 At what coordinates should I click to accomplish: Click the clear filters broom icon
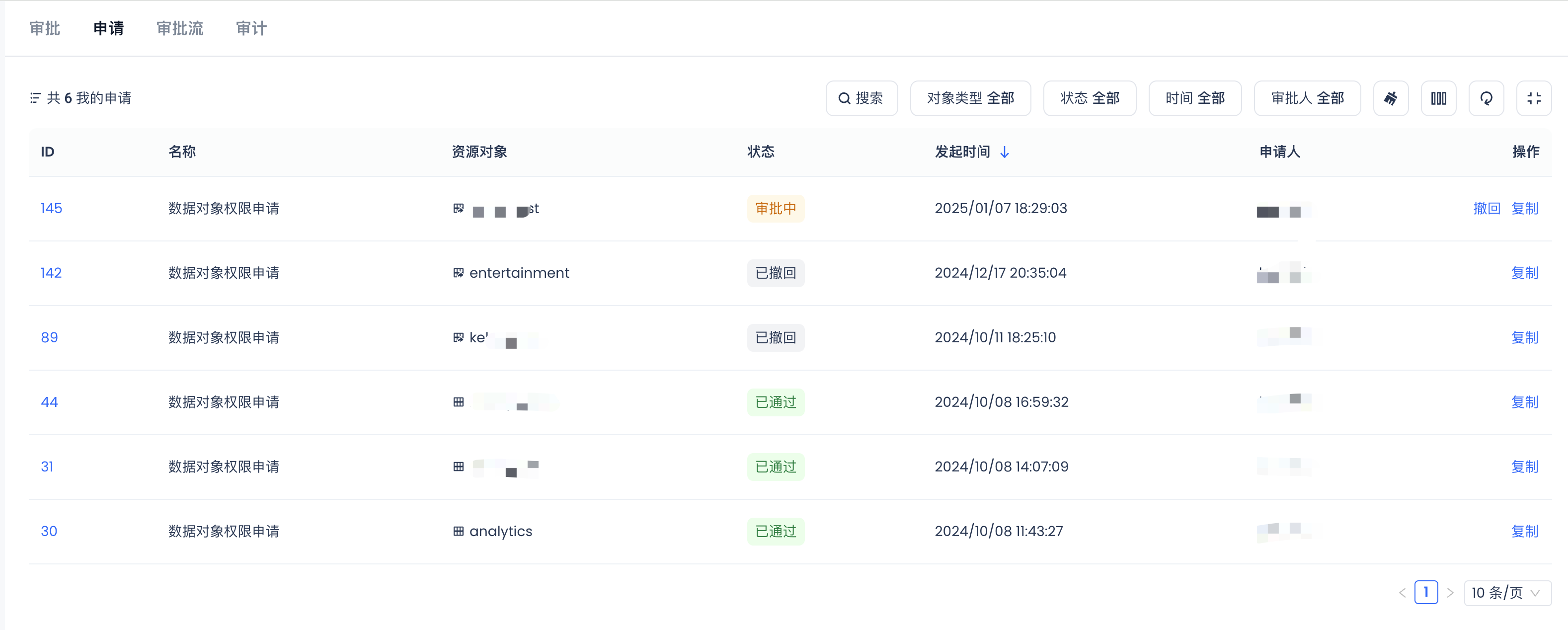[x=1390, y=98]
